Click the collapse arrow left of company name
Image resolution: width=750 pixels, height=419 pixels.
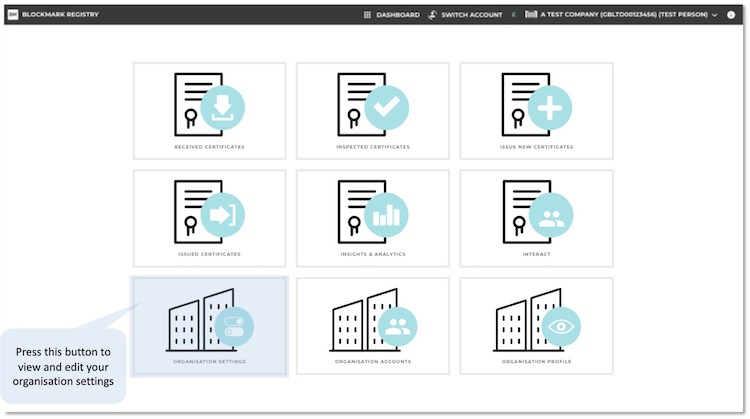[513, 15]
